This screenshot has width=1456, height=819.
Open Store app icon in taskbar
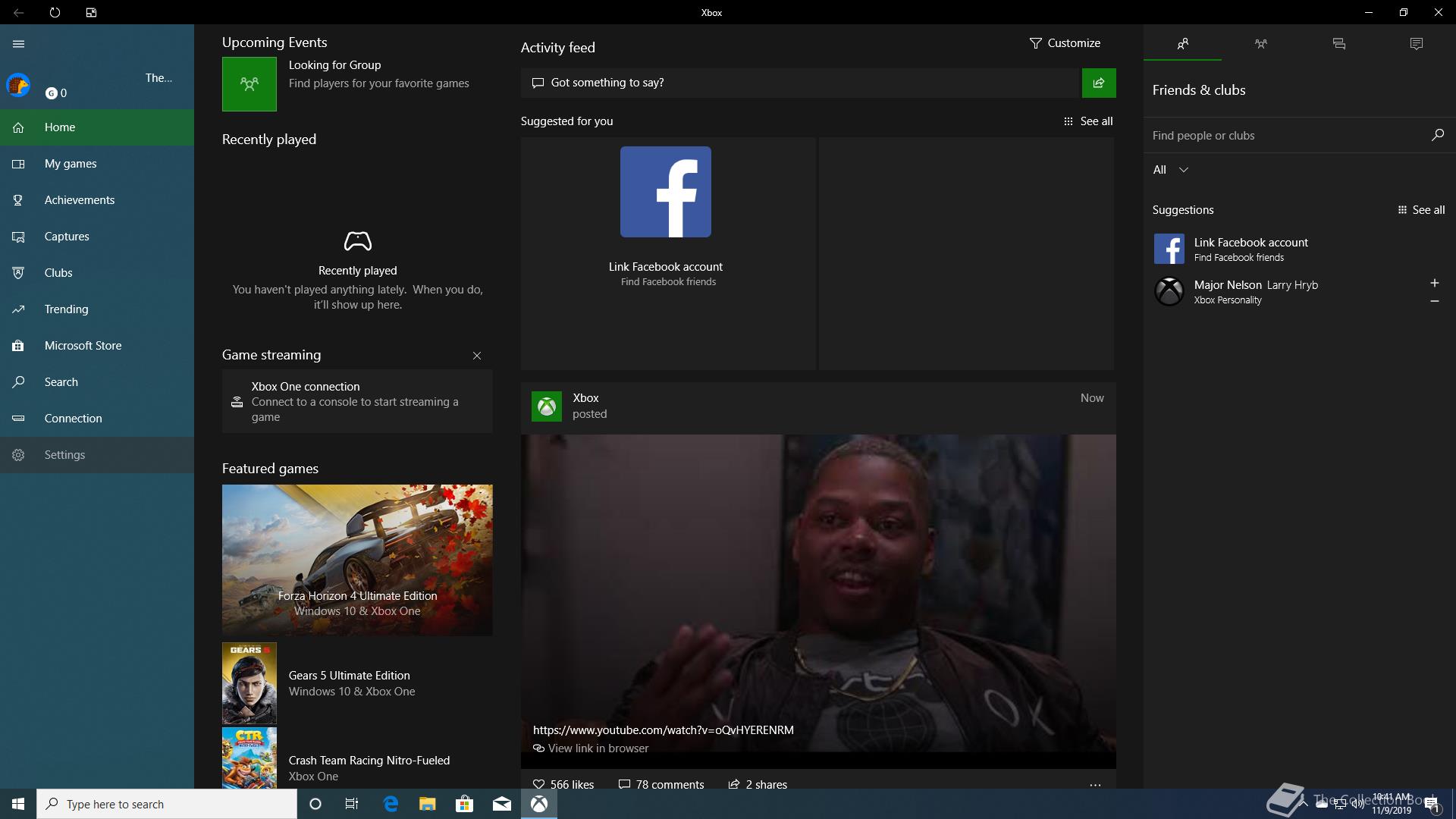point(465,804)
